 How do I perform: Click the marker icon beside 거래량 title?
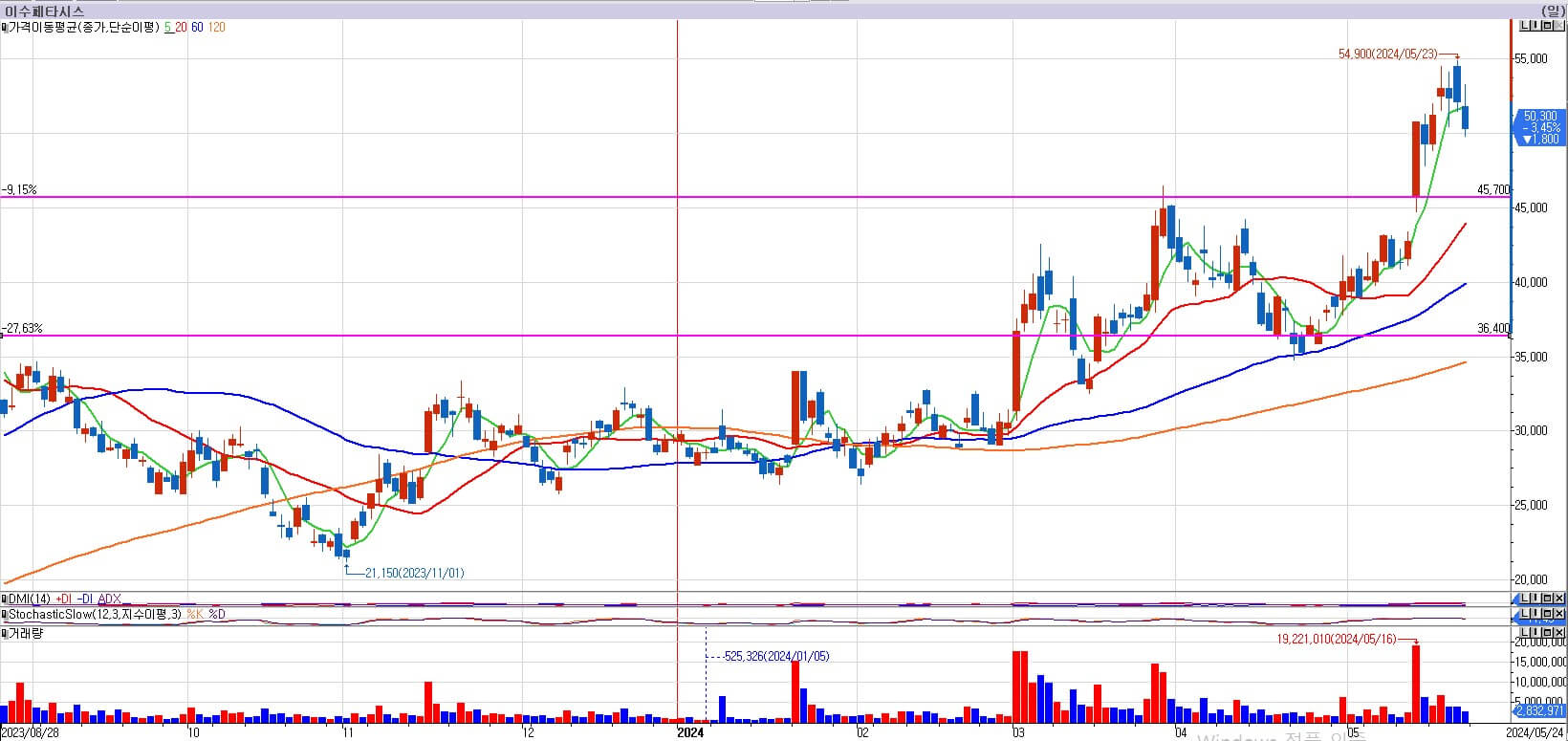pyautogui.click(x=5, y=634)
